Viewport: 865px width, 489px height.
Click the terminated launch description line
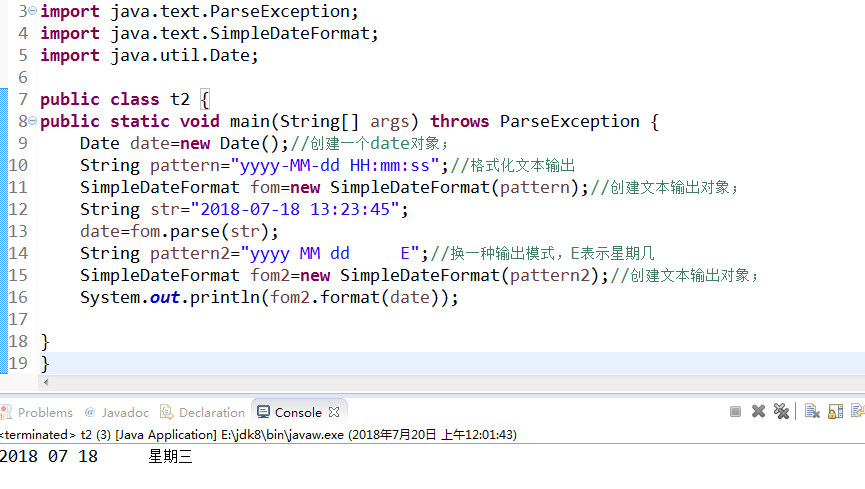coord(258,435)
